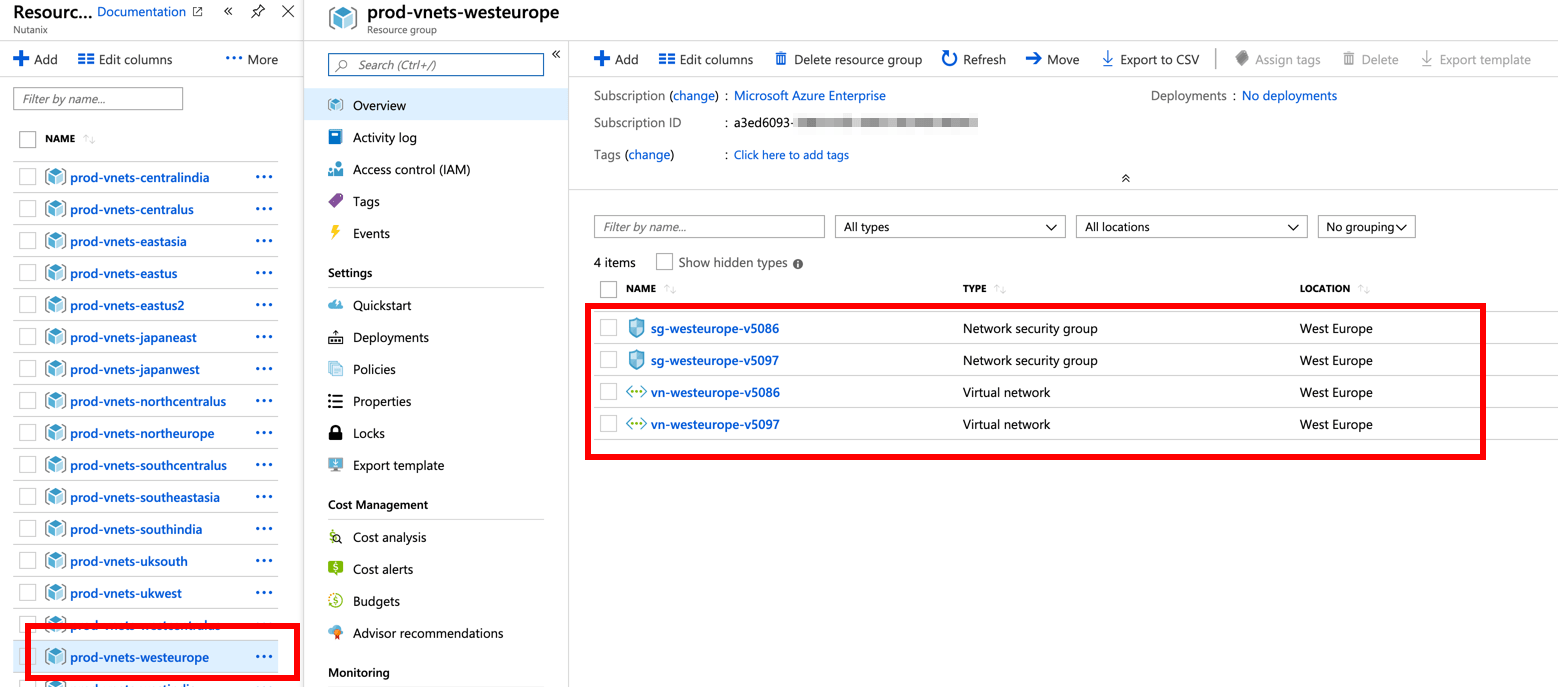This screenshot has height=687, width=1558.
Task: Open the sg-westeurope-v5086 security group shield icon
Action: coord(636,328)
